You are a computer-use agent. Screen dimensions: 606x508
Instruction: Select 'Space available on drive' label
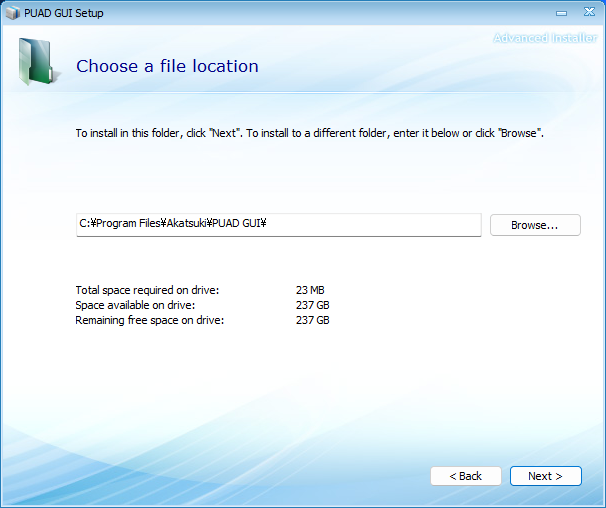point(135,305)
